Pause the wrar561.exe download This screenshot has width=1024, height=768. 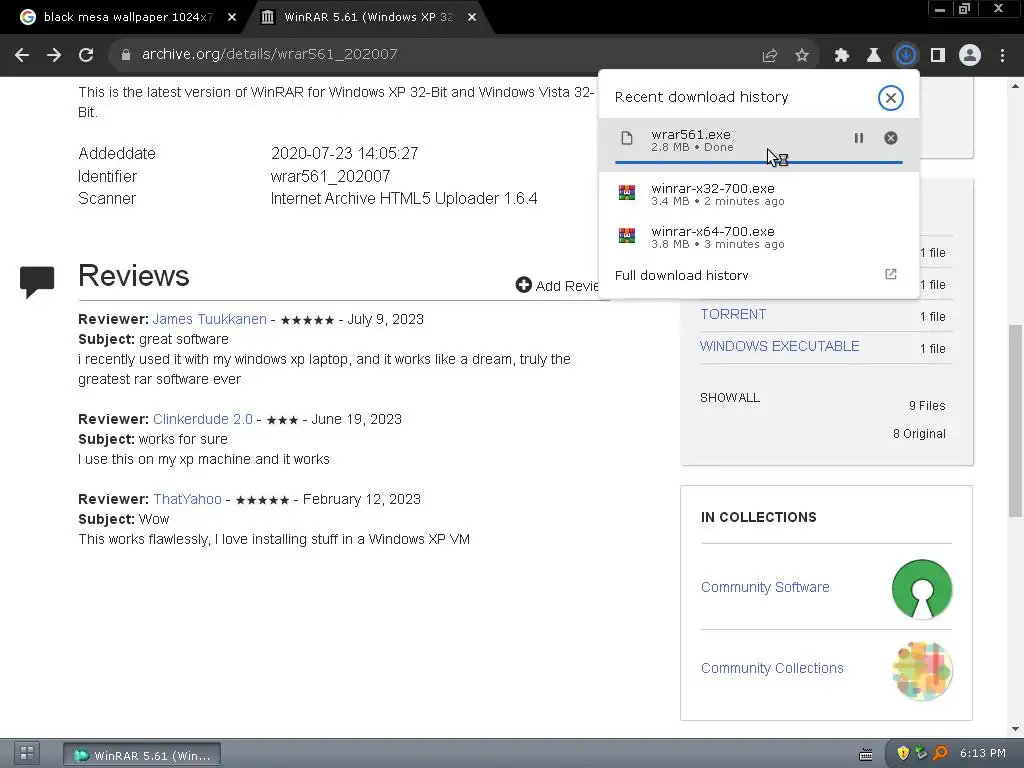coord(858,138)
